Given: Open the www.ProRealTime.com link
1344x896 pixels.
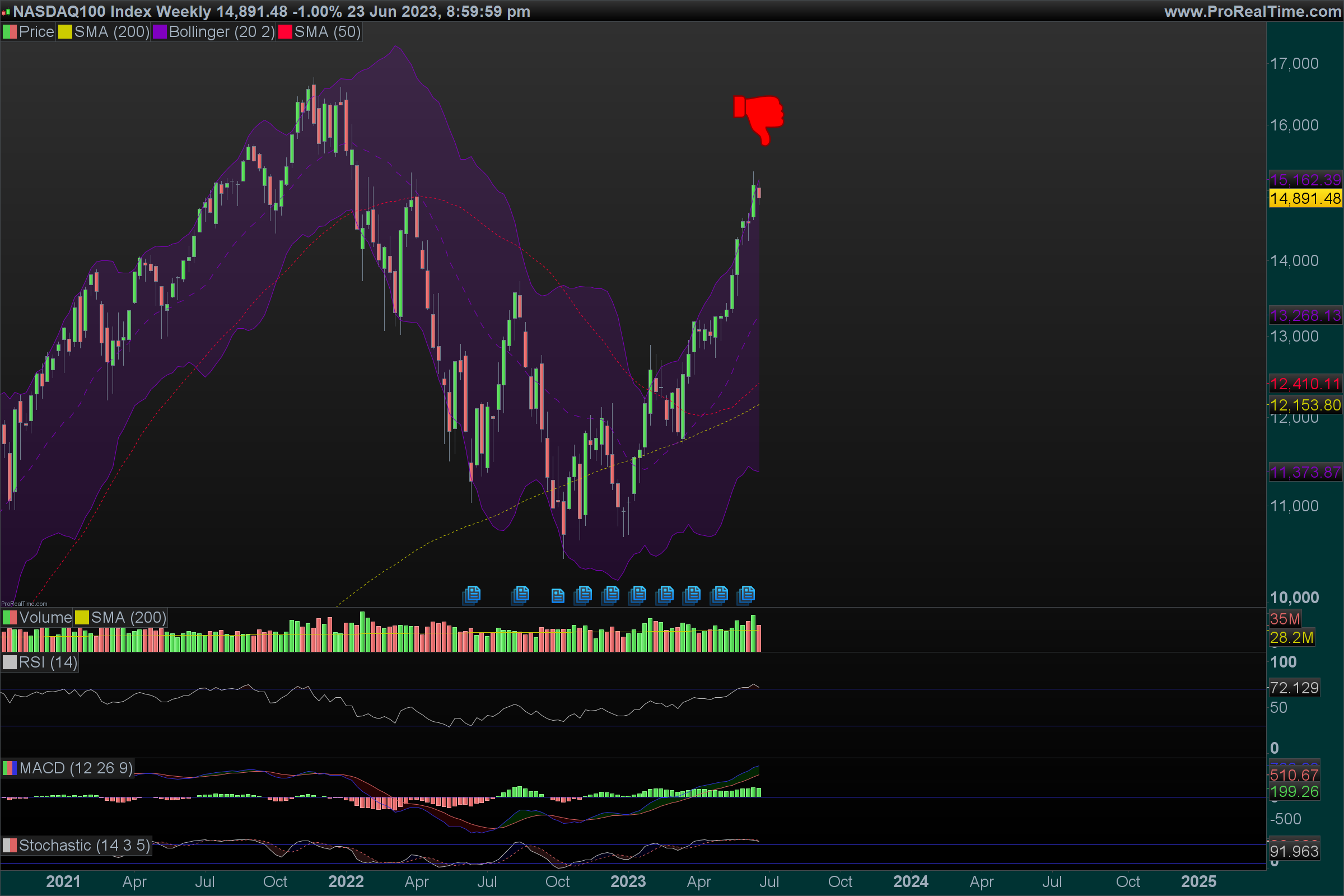Looking at the screenshot, I should pyautogui.click(x=1252, y=11).
